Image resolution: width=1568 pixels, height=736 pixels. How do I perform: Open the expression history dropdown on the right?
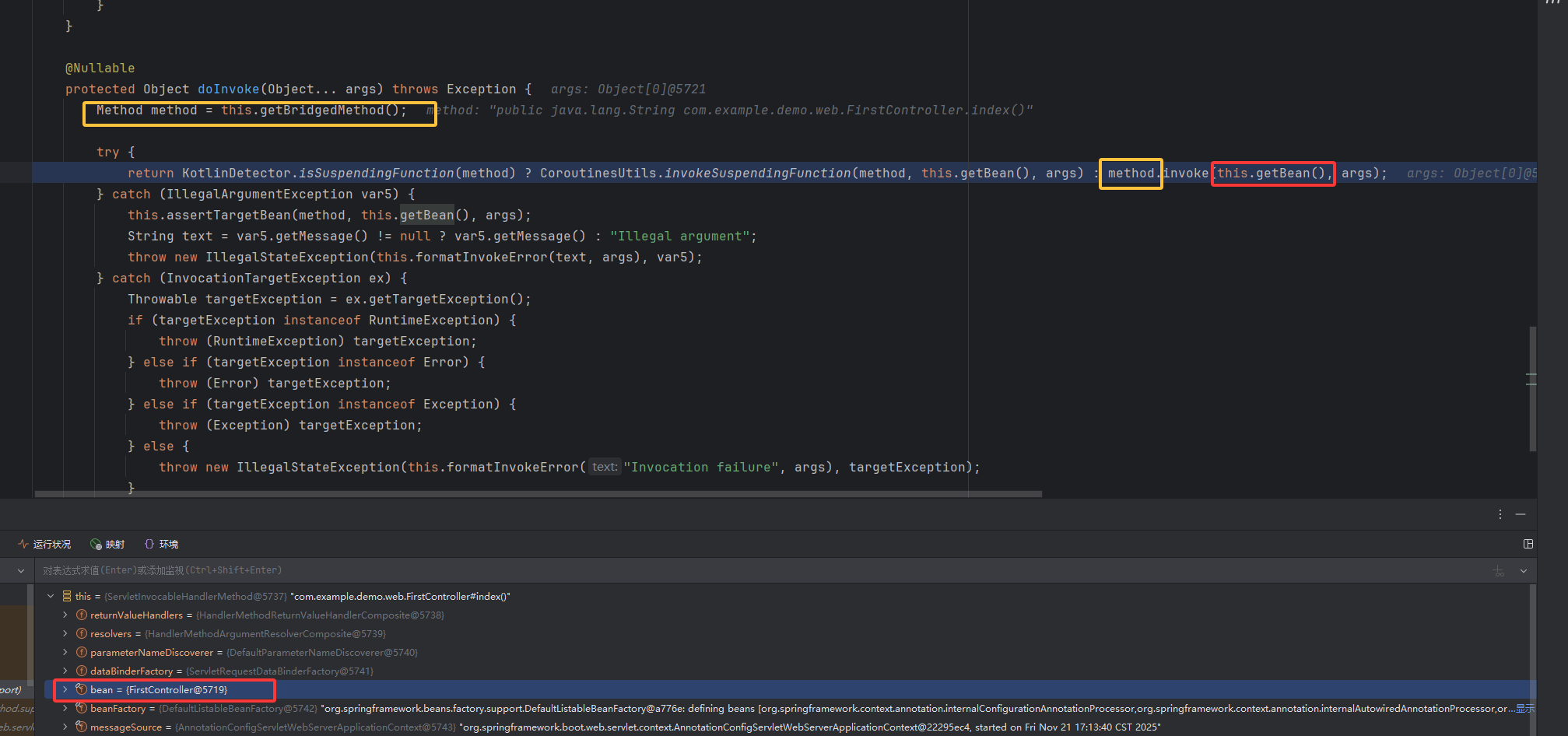(1523, 571)
